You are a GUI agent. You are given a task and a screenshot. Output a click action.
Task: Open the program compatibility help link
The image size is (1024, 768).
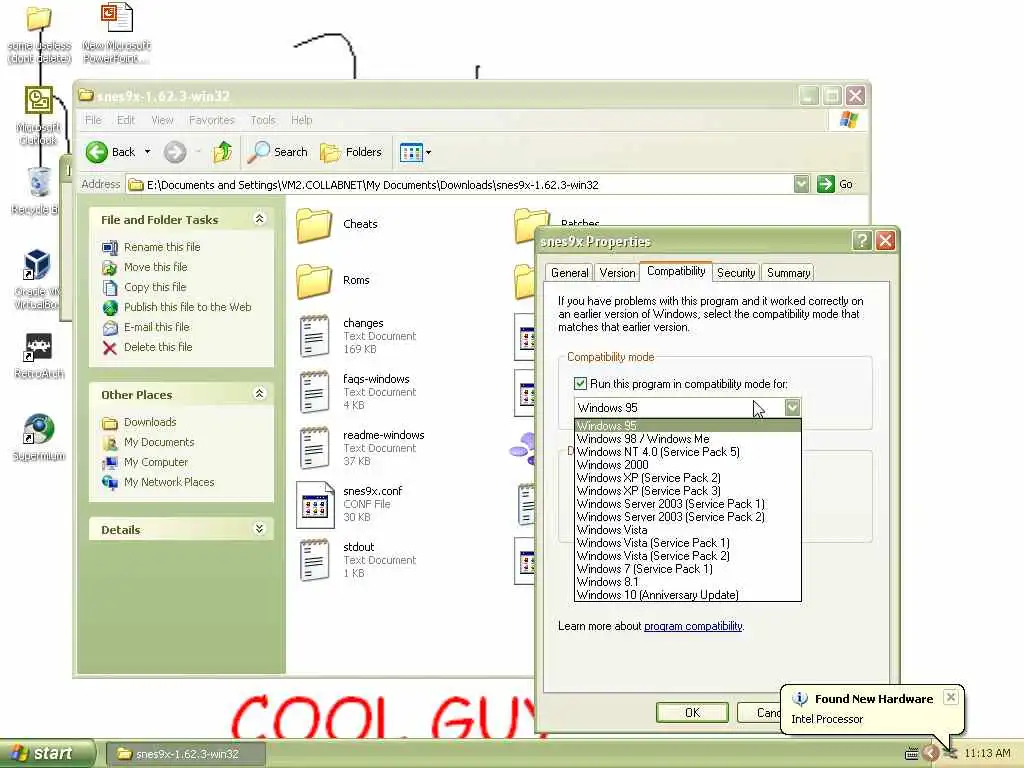[x=693, y=626]
